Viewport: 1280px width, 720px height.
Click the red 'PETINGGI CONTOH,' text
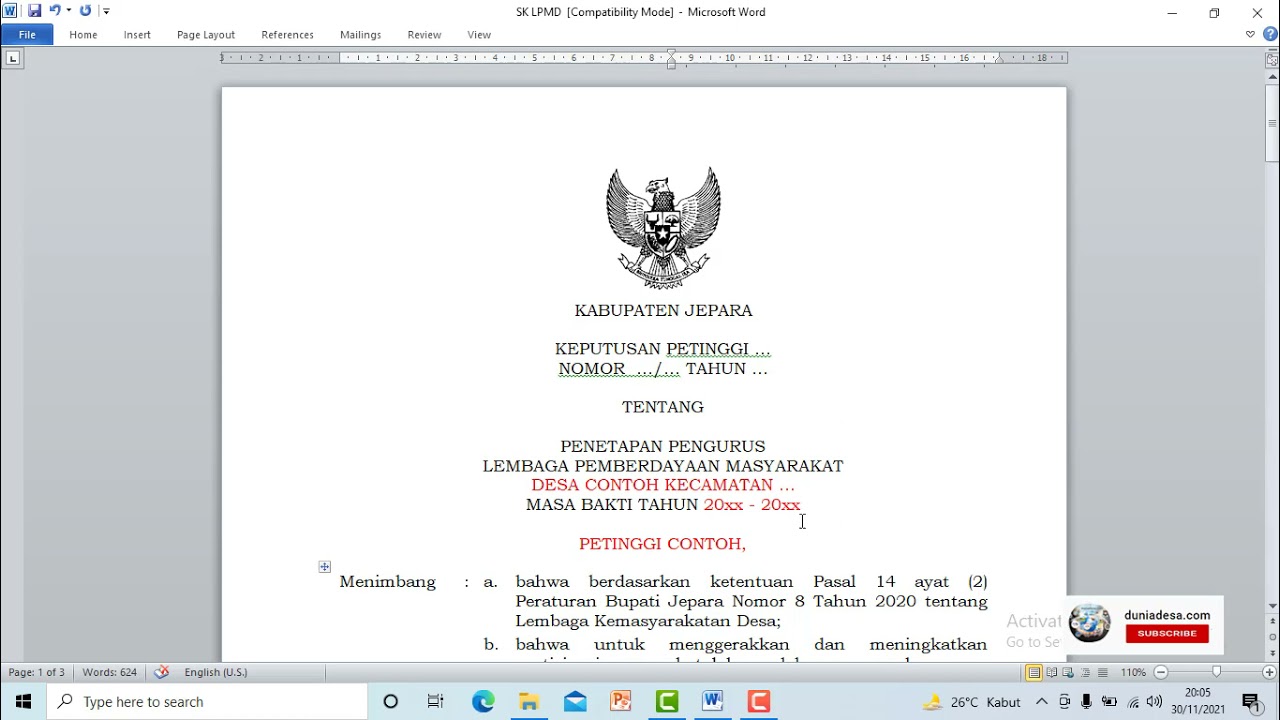coord(662,544)
